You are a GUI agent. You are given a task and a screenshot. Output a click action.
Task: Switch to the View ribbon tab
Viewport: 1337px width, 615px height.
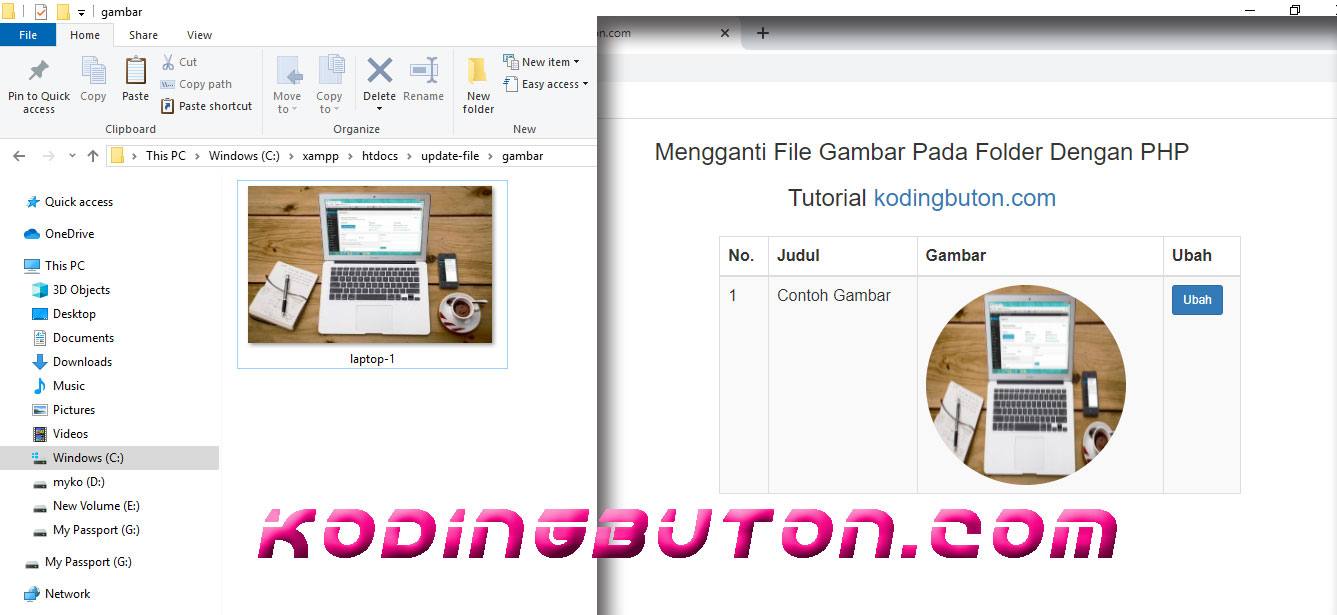[199, 34]
